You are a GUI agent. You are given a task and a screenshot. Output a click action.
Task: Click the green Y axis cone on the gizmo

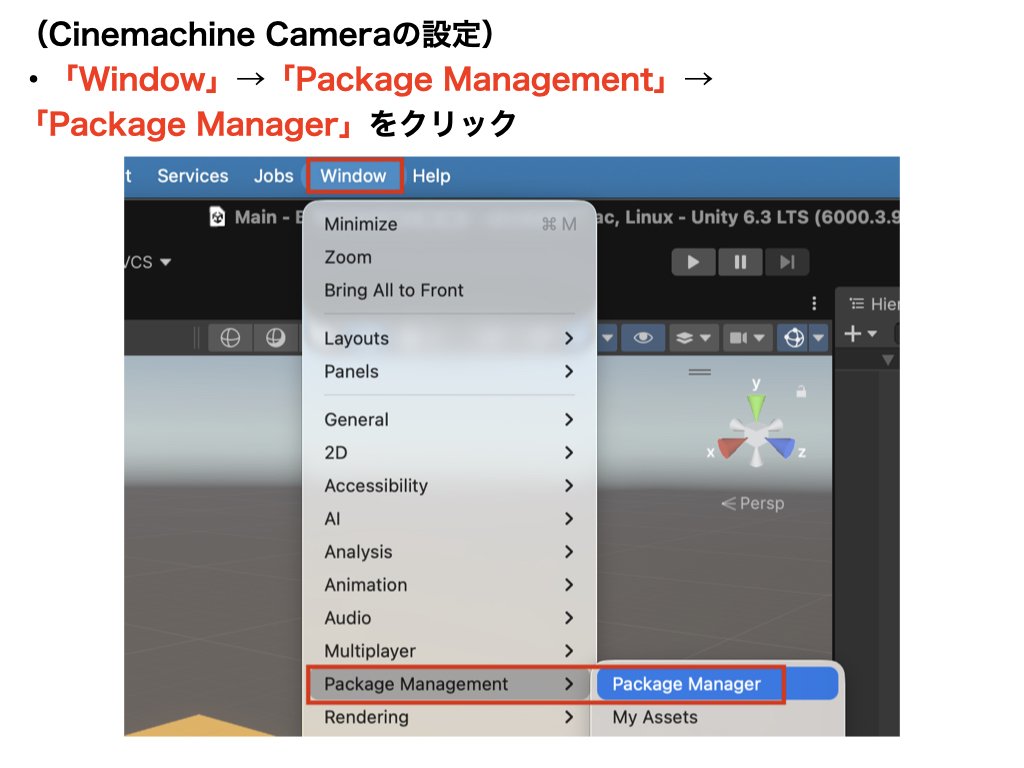[757, 405]
